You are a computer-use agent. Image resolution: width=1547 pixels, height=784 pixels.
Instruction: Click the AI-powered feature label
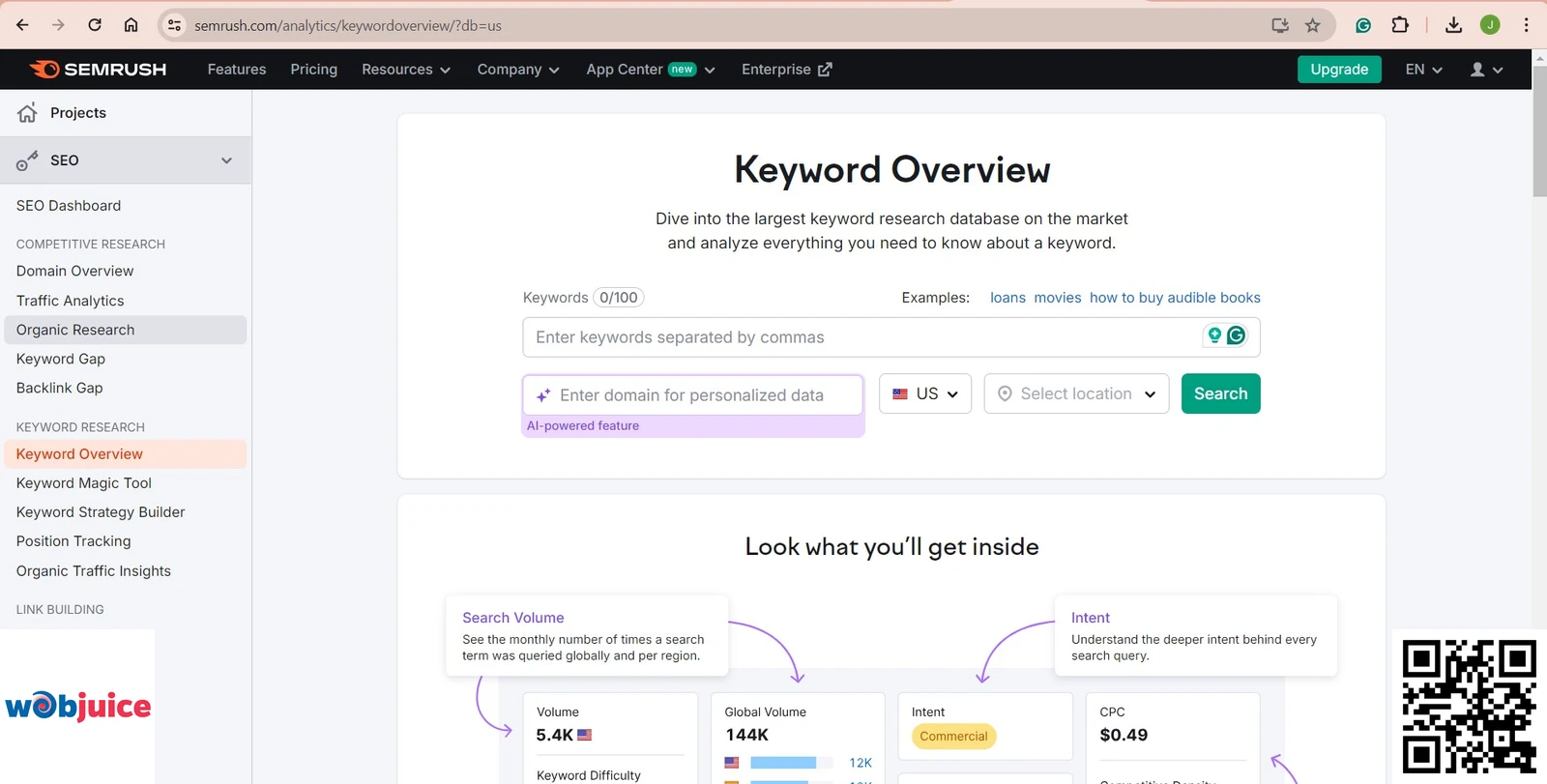[583, 425]
